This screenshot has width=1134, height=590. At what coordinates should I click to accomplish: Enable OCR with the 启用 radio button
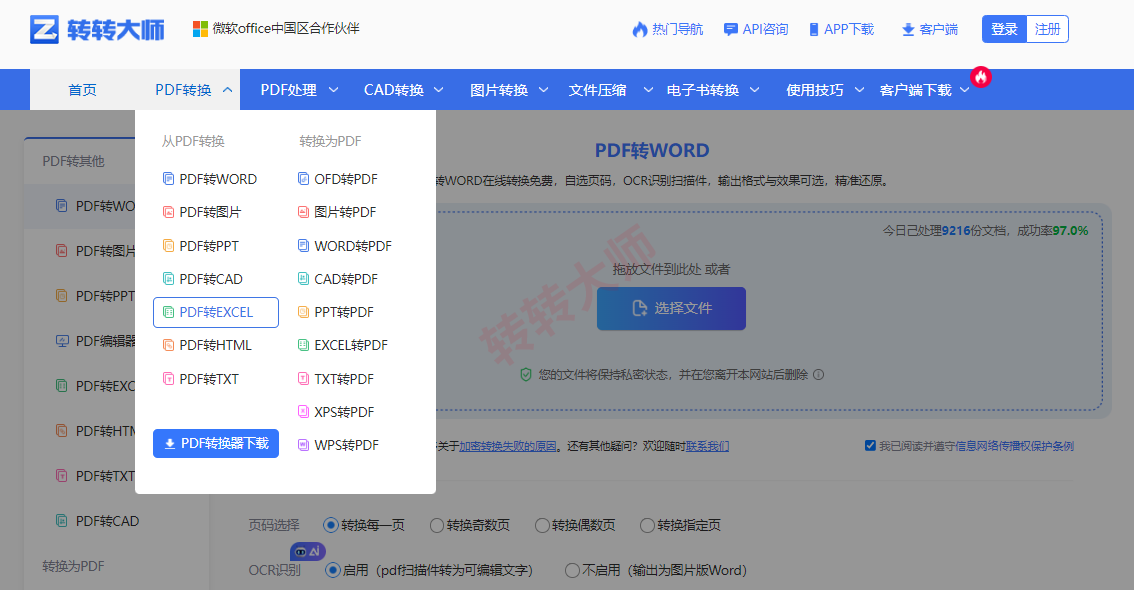coord(333,570)
